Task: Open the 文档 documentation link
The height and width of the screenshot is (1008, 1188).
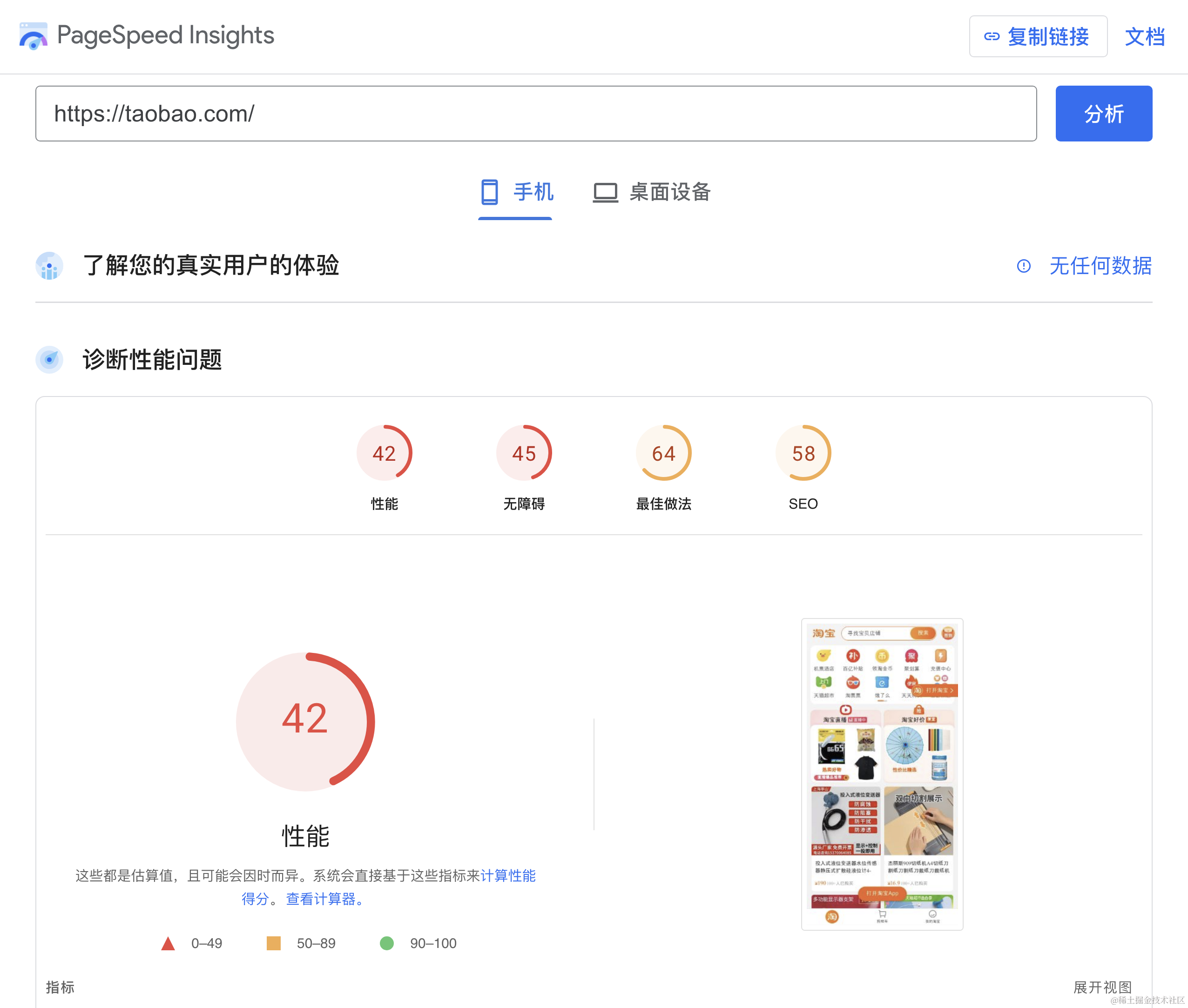Action: (1144, 37)
